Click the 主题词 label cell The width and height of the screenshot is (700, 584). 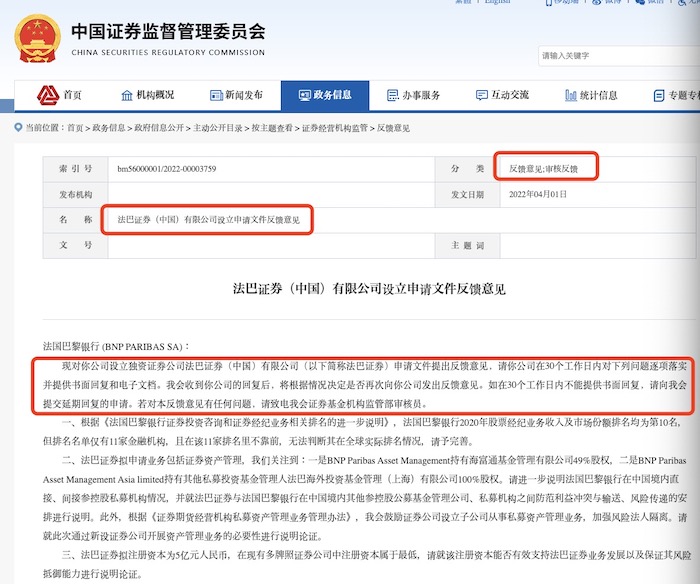point(467,245)
